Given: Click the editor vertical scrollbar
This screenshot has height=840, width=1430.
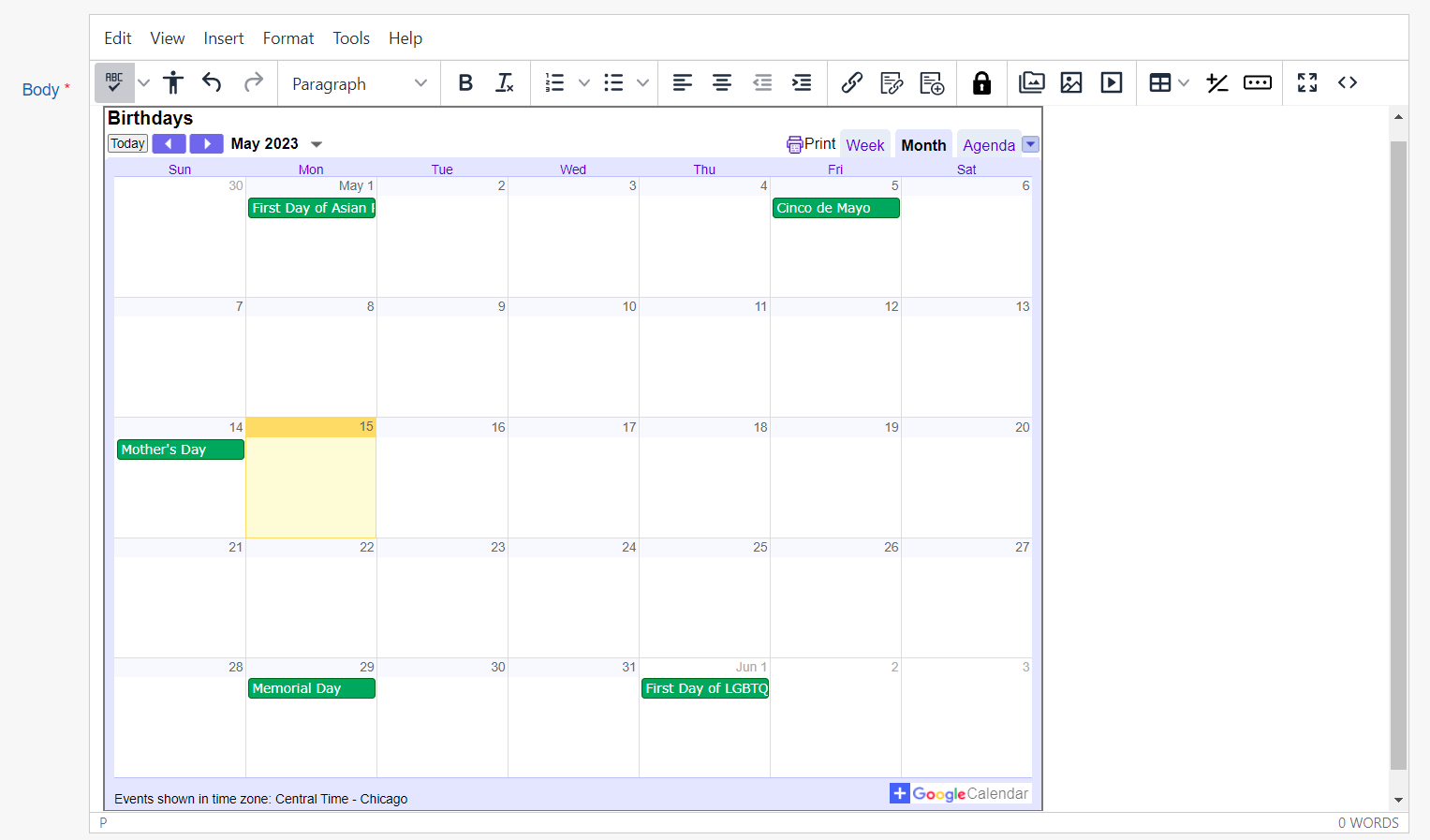Looking at the screenshot, I should point(1398,455).
